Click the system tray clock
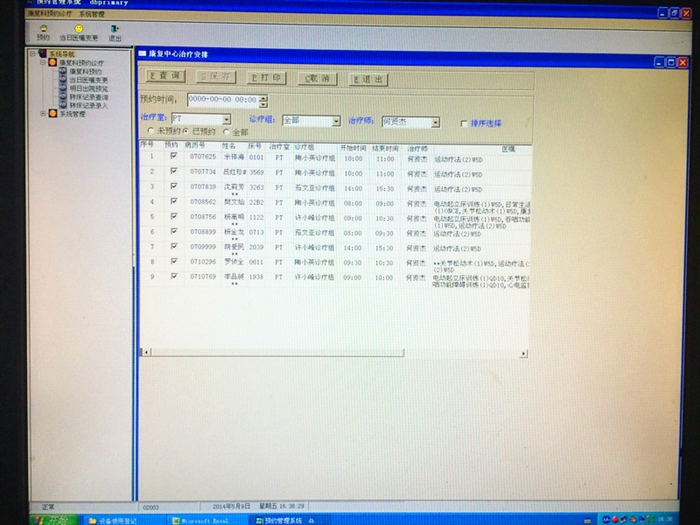 (665, 519)
